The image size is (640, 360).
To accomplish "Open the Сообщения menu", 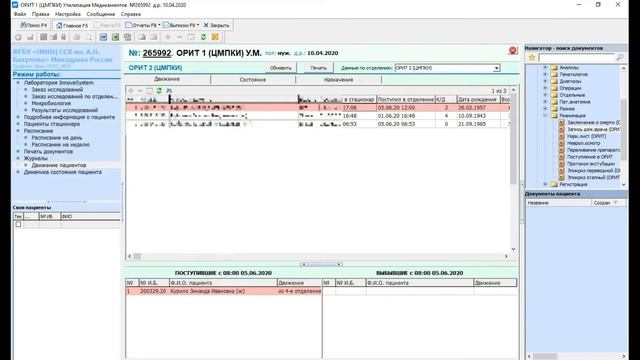I will click(x=100, y=14).
